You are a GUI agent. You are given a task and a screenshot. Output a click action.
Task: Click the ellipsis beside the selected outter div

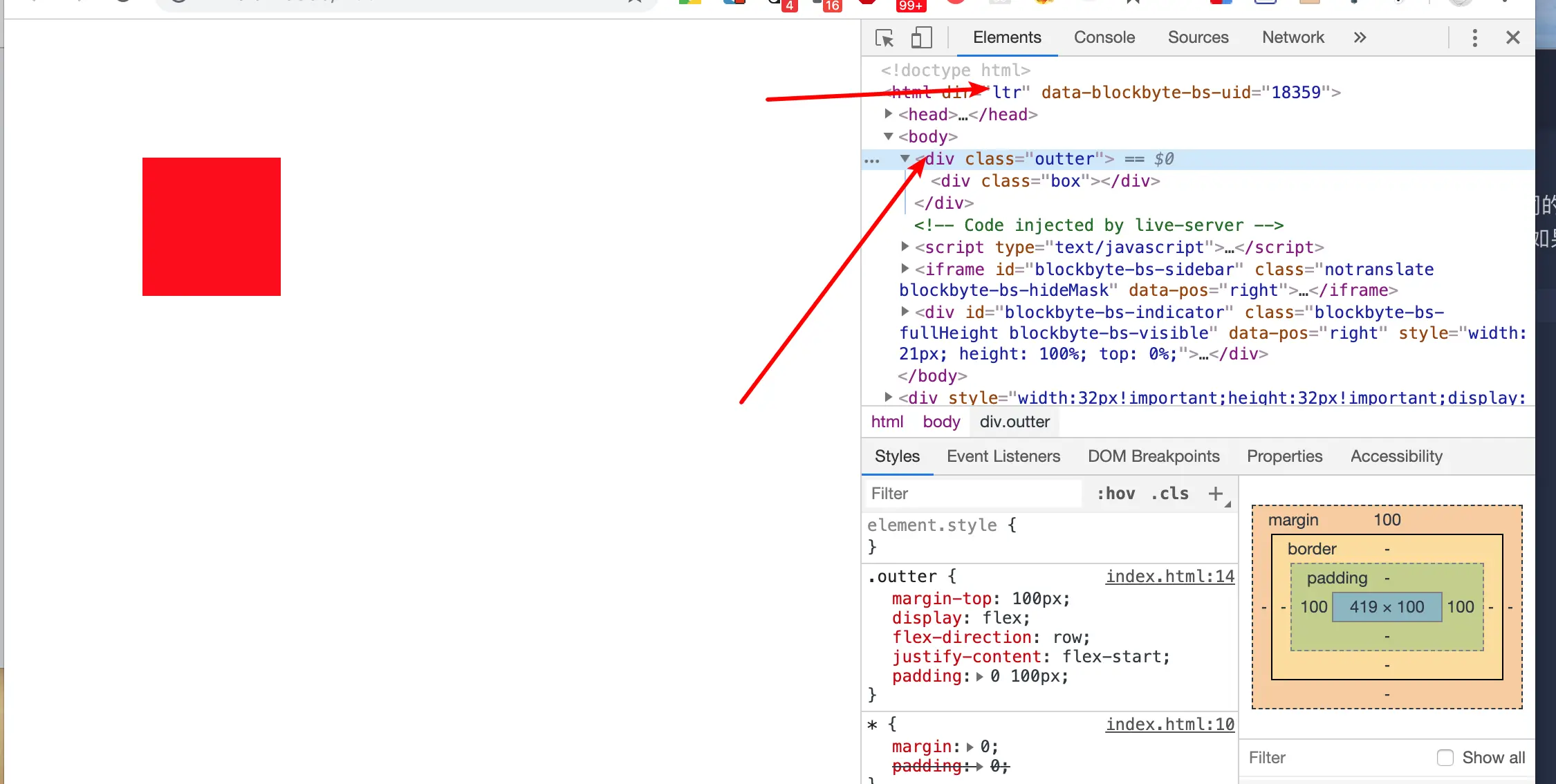(x=872, y=160)
